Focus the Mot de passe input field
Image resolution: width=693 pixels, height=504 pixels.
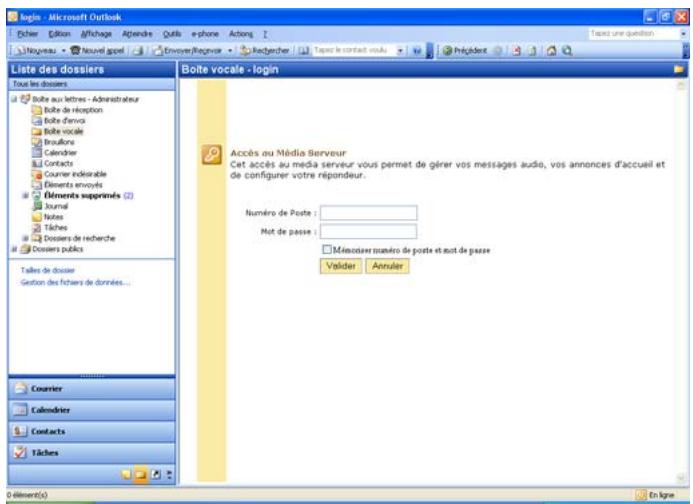coord(368,231)
